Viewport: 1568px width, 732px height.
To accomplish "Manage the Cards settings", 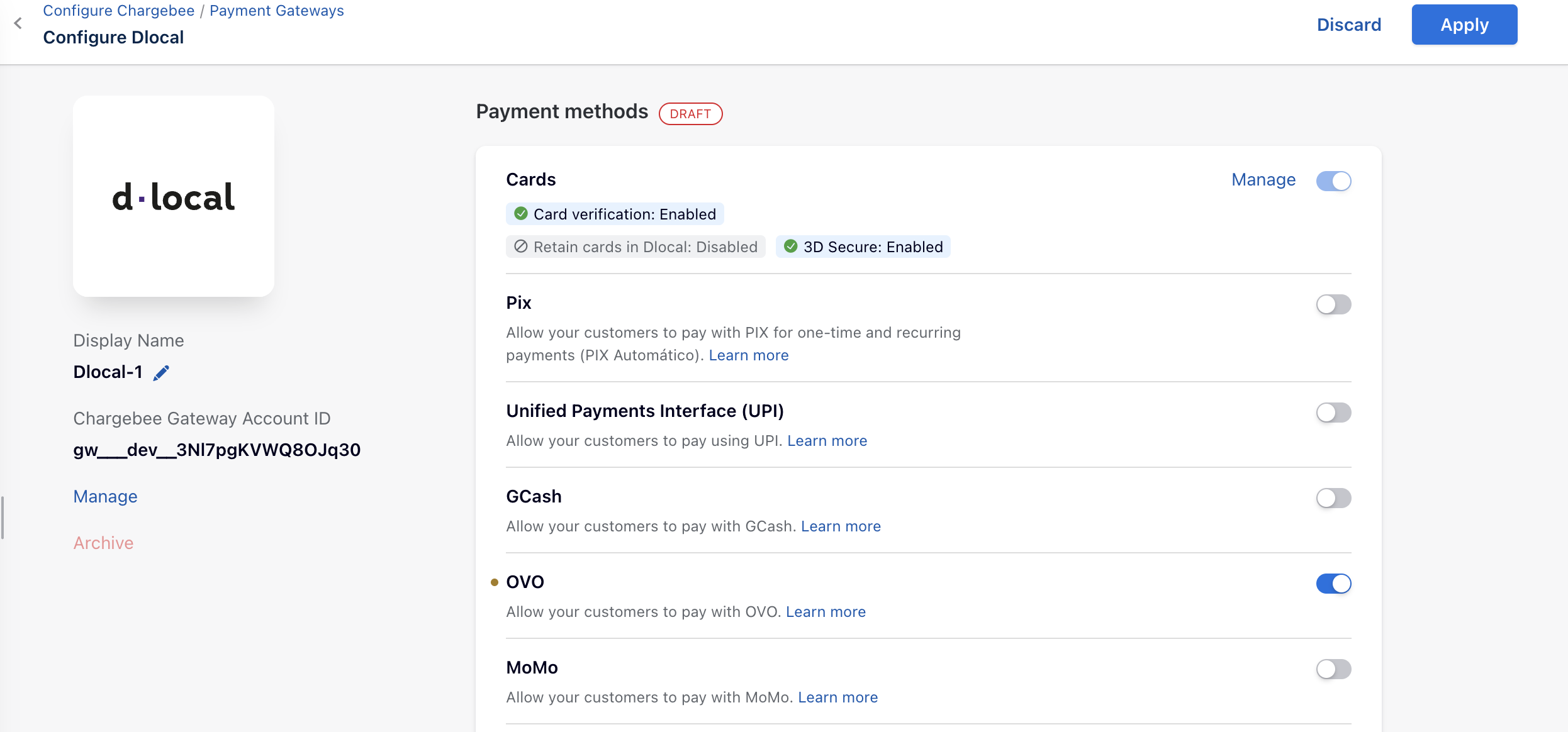I will (1263, 180).
